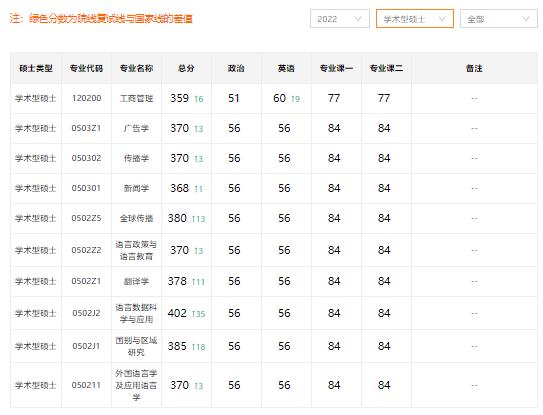Open the 全部 filter dropdown
Viewport: 543px width, 415px height.
499,19
